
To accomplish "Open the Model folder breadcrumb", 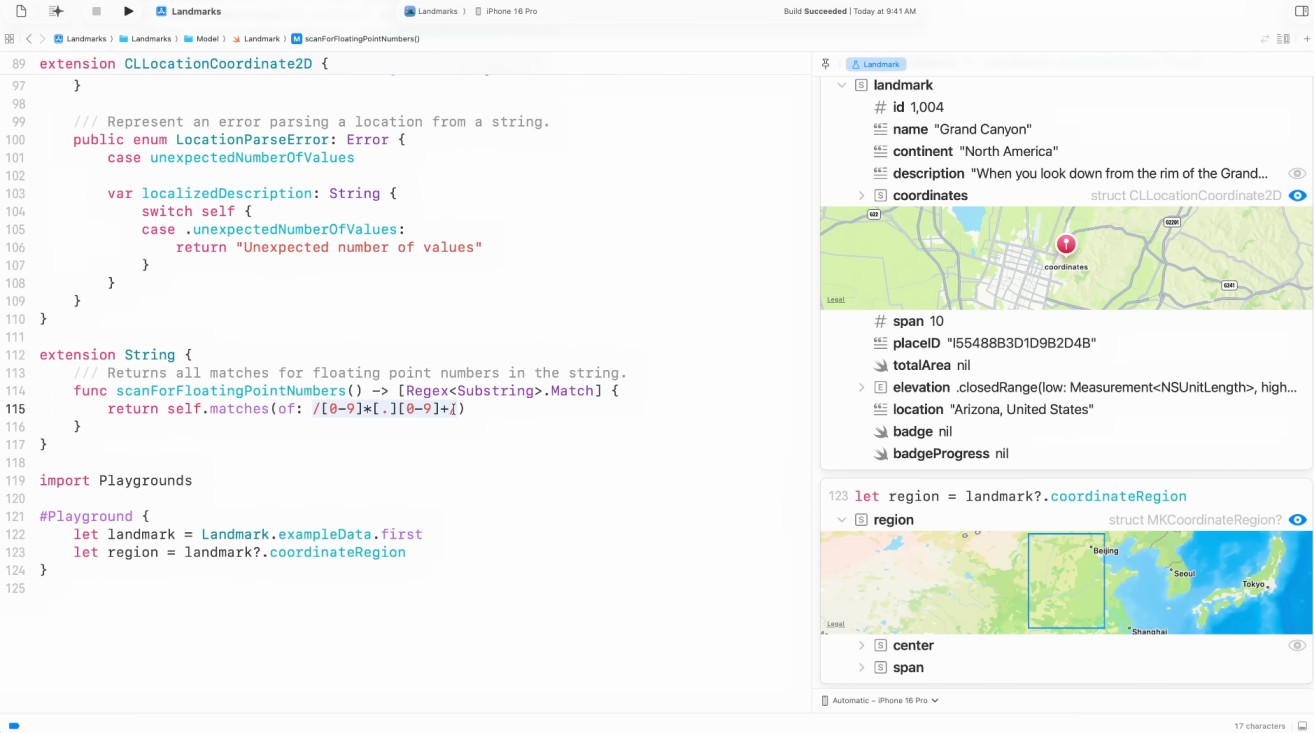I will click(x=200, y=39).
